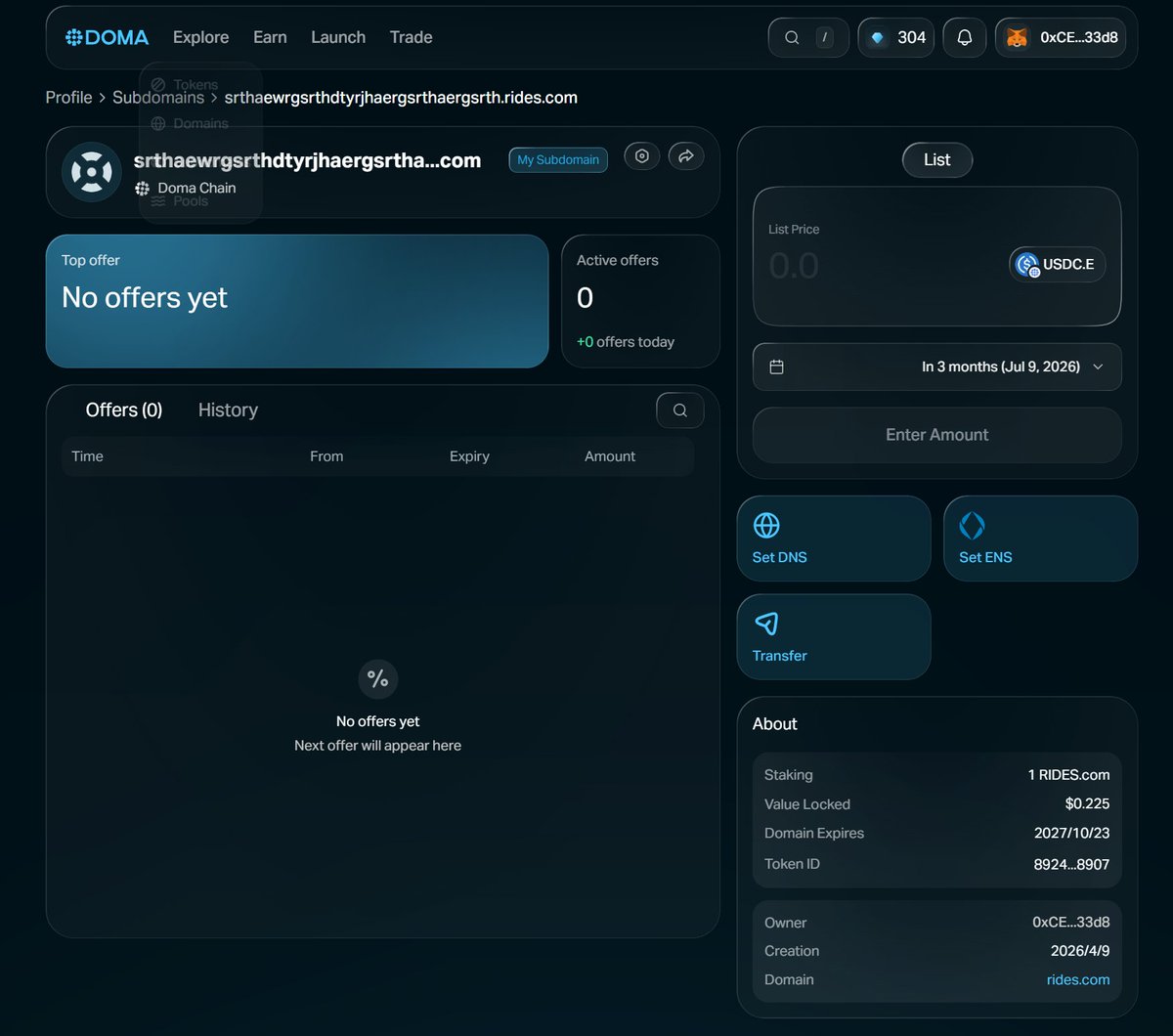The width and height of the screenshot is (1173, 1036).
Task: Click the subdomain avatar icon
Action: click(x=92, y=172)
